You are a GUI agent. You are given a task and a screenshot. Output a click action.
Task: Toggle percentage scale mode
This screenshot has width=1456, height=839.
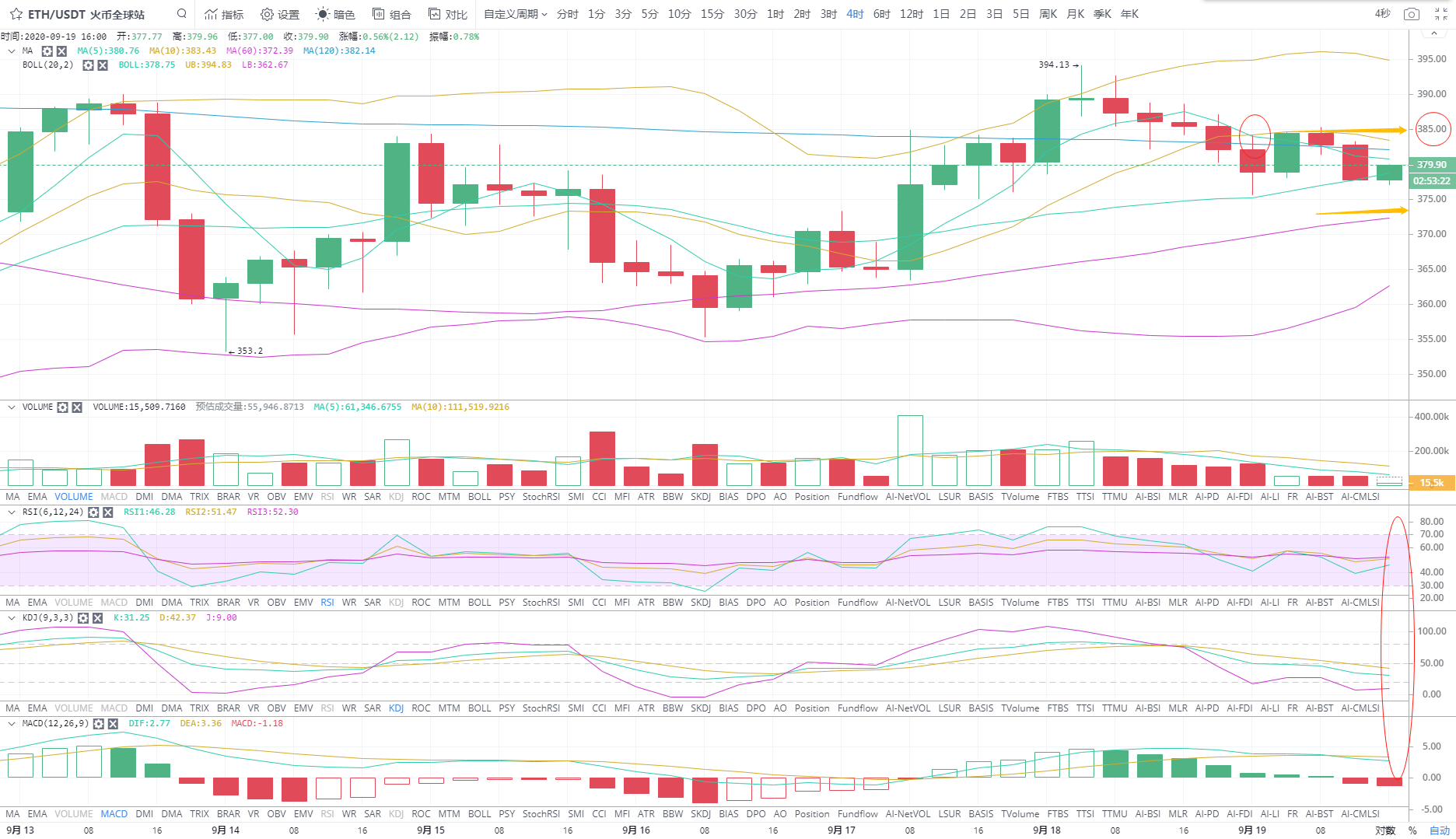tap(1412, 830)
